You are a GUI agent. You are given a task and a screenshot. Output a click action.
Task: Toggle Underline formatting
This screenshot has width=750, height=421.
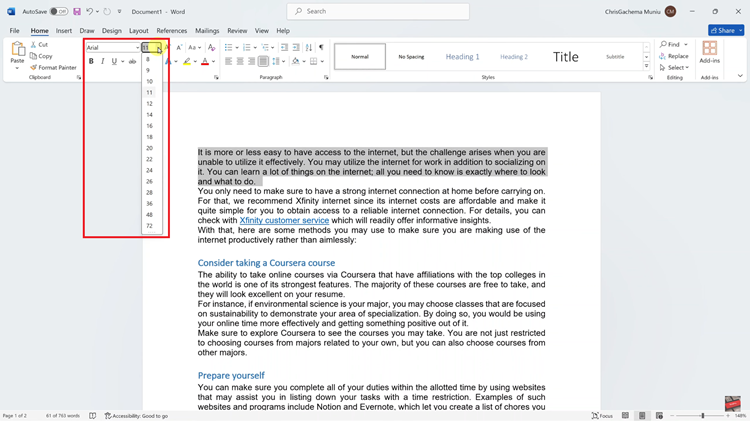pyautogui.click(x=114, y=61)
